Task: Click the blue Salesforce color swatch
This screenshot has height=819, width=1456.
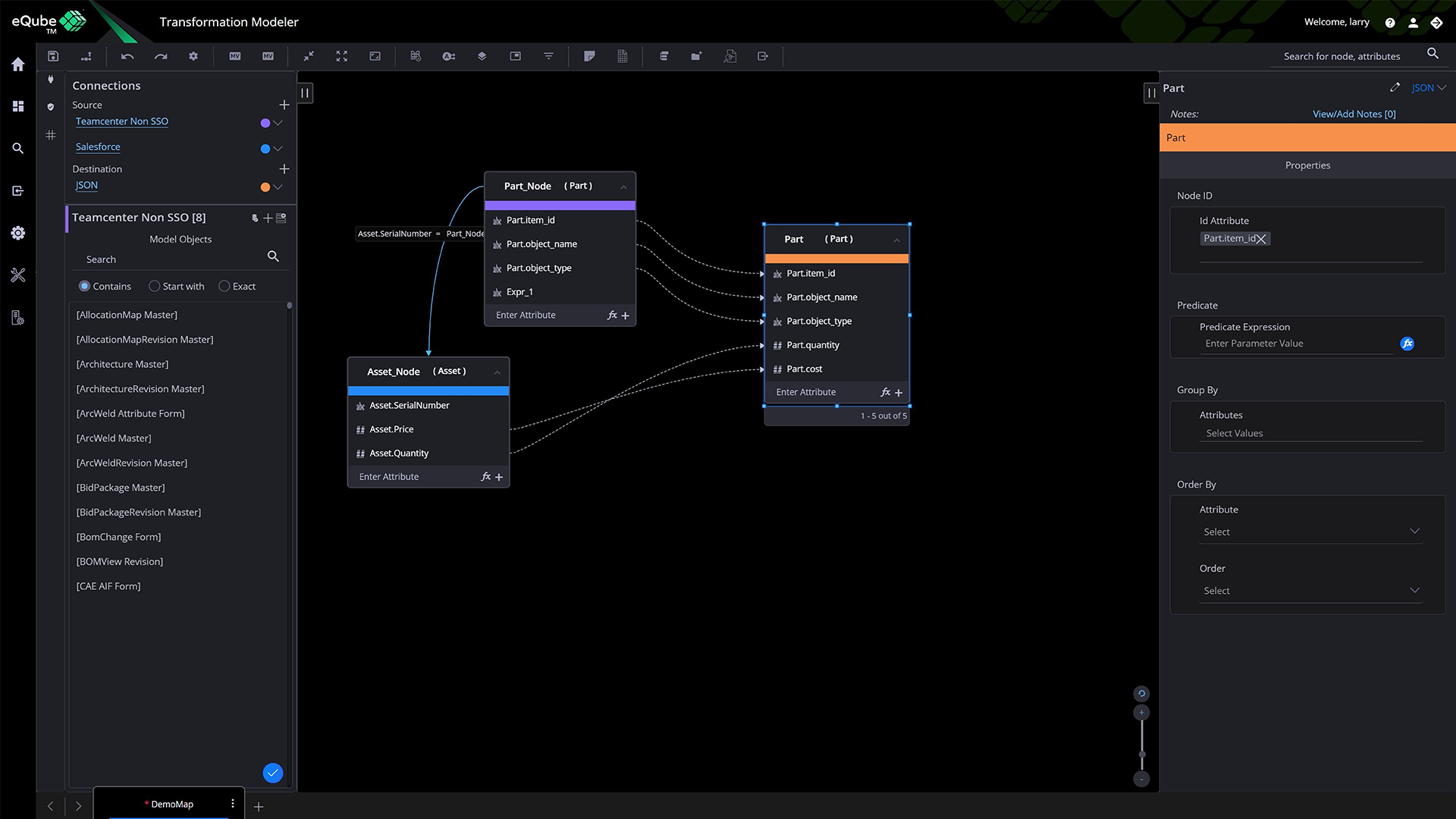Action: coord(265,149)
